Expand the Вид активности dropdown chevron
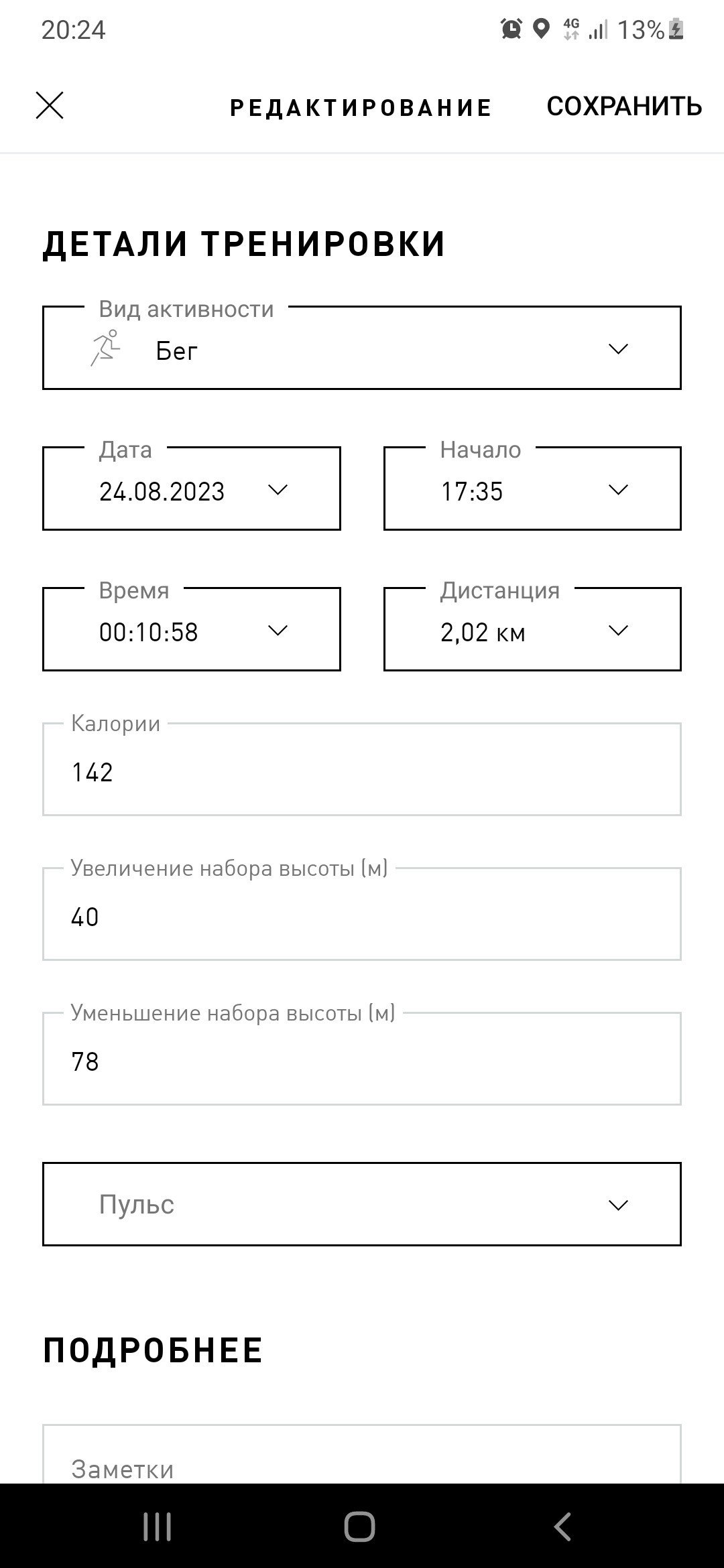 pos(617,348)
